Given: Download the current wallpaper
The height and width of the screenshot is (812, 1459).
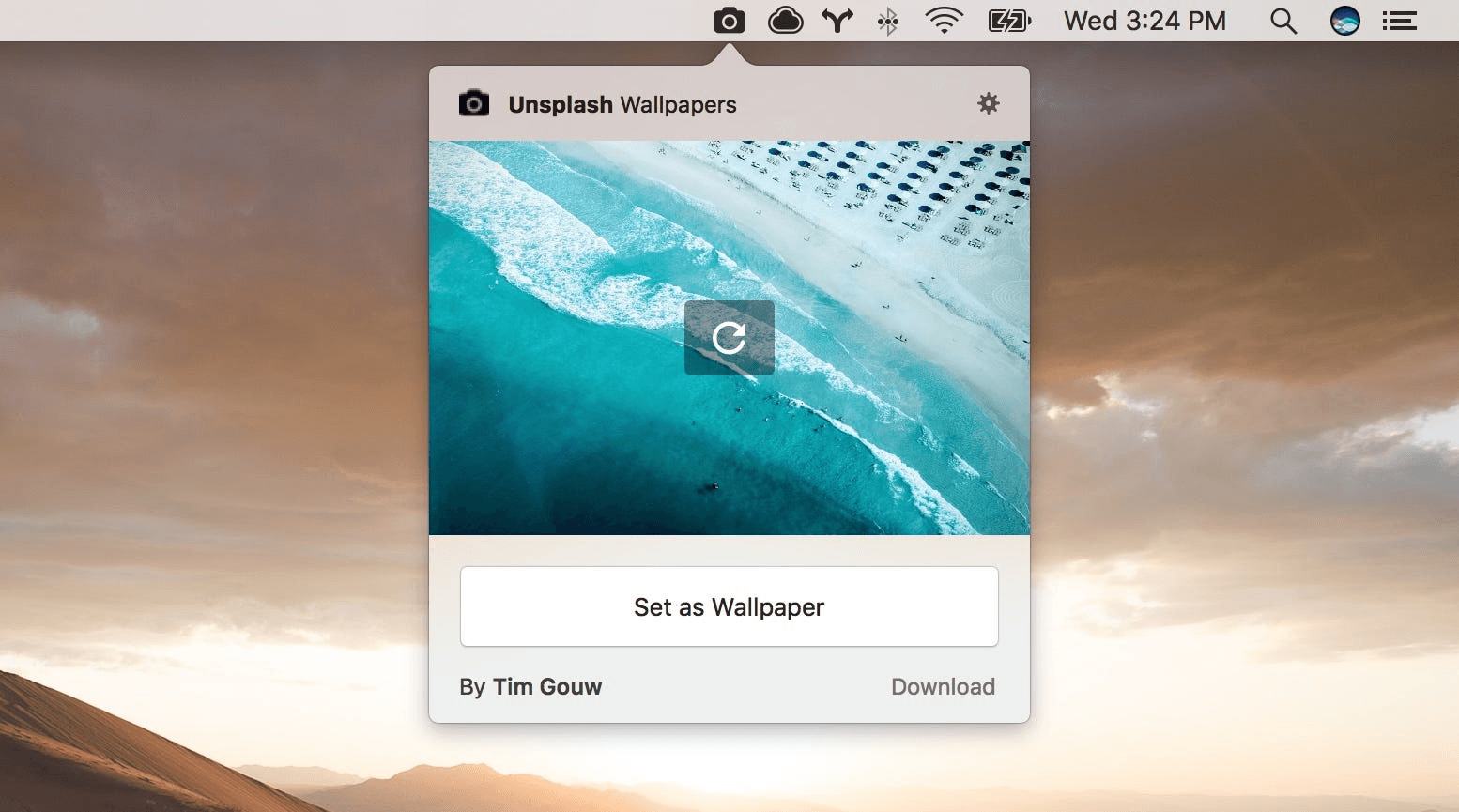Looking at the screenshot, I should 943,687.
